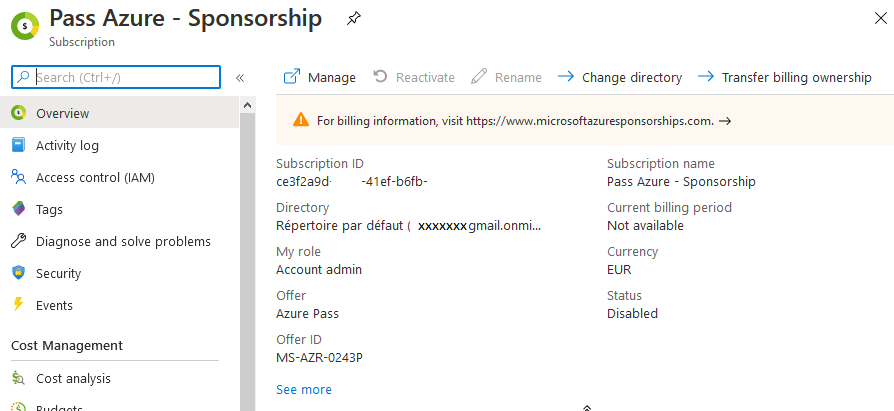Click the Account admin role value
894x411 pixels.
[x=319, y=270]
